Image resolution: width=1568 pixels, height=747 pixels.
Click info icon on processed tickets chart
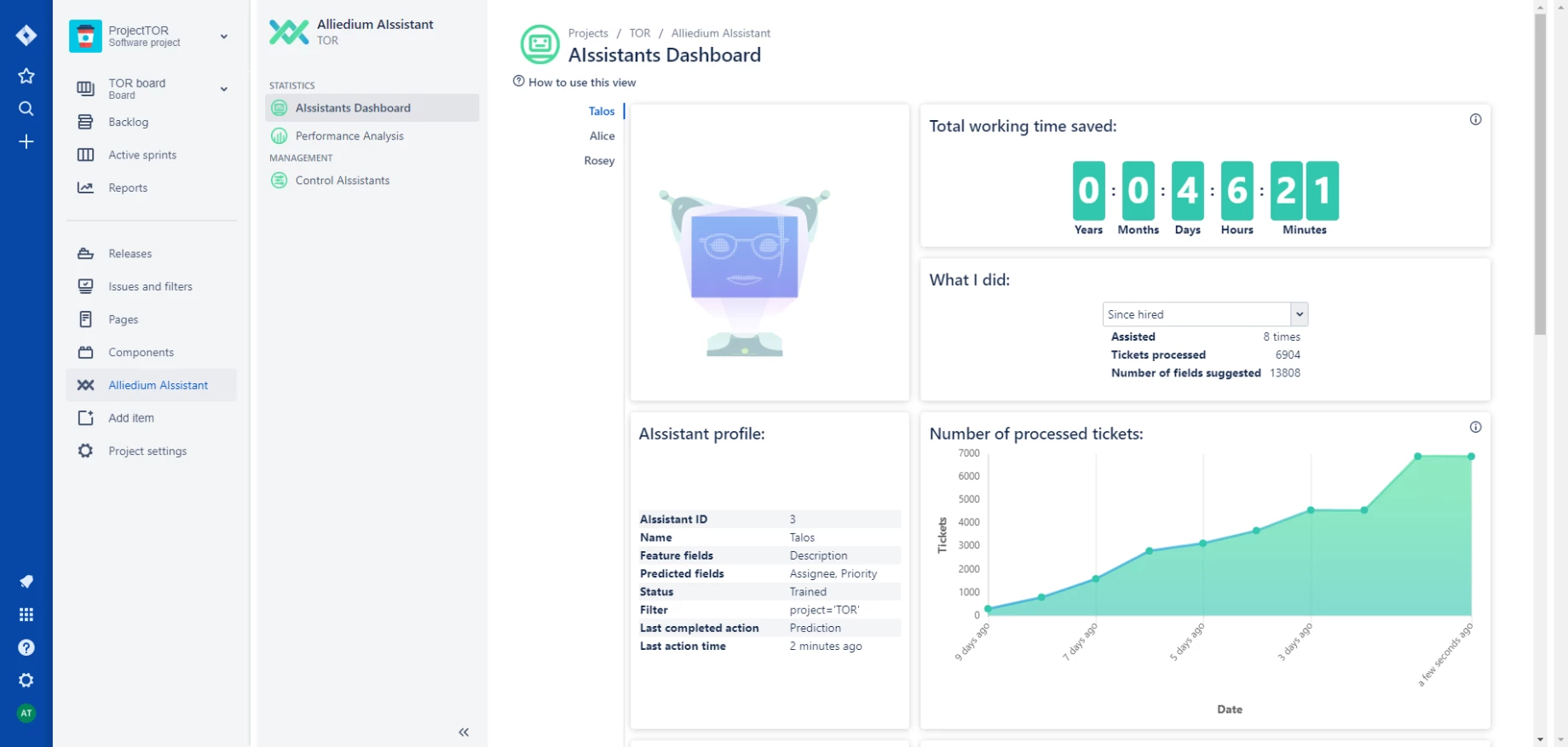point(1475,428)
